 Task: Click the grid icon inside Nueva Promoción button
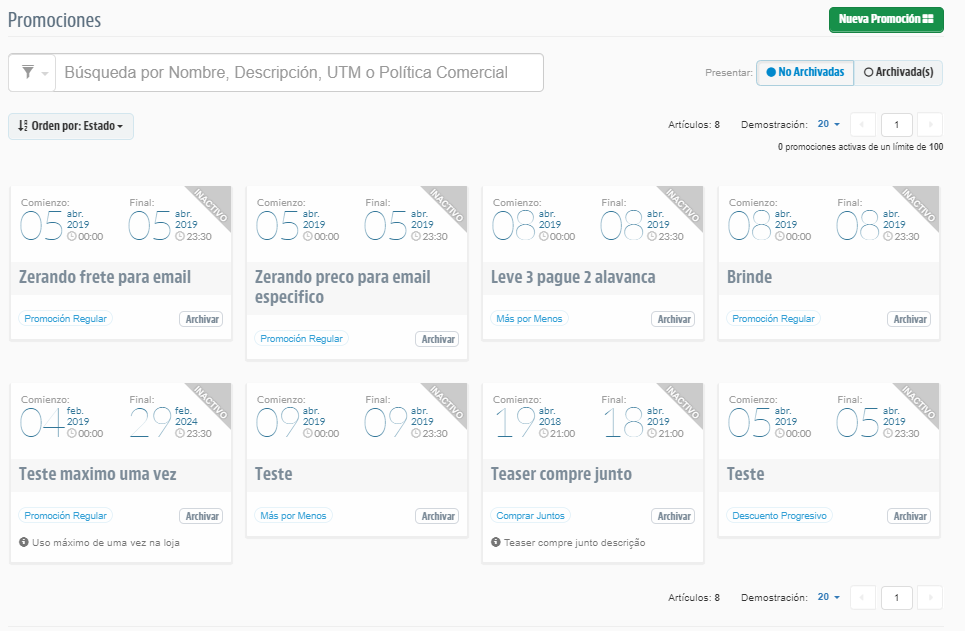coord(927,19)
